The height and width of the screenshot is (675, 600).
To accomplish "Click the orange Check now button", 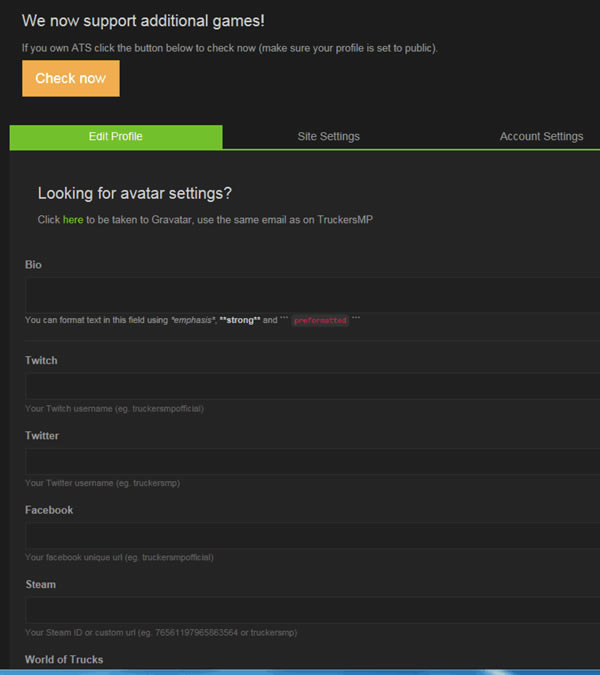I will click(x=70, y=79).
